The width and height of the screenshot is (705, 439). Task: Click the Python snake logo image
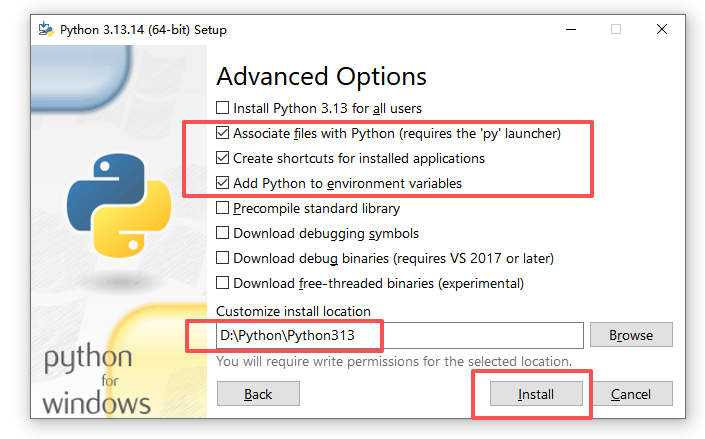(119, 206)
